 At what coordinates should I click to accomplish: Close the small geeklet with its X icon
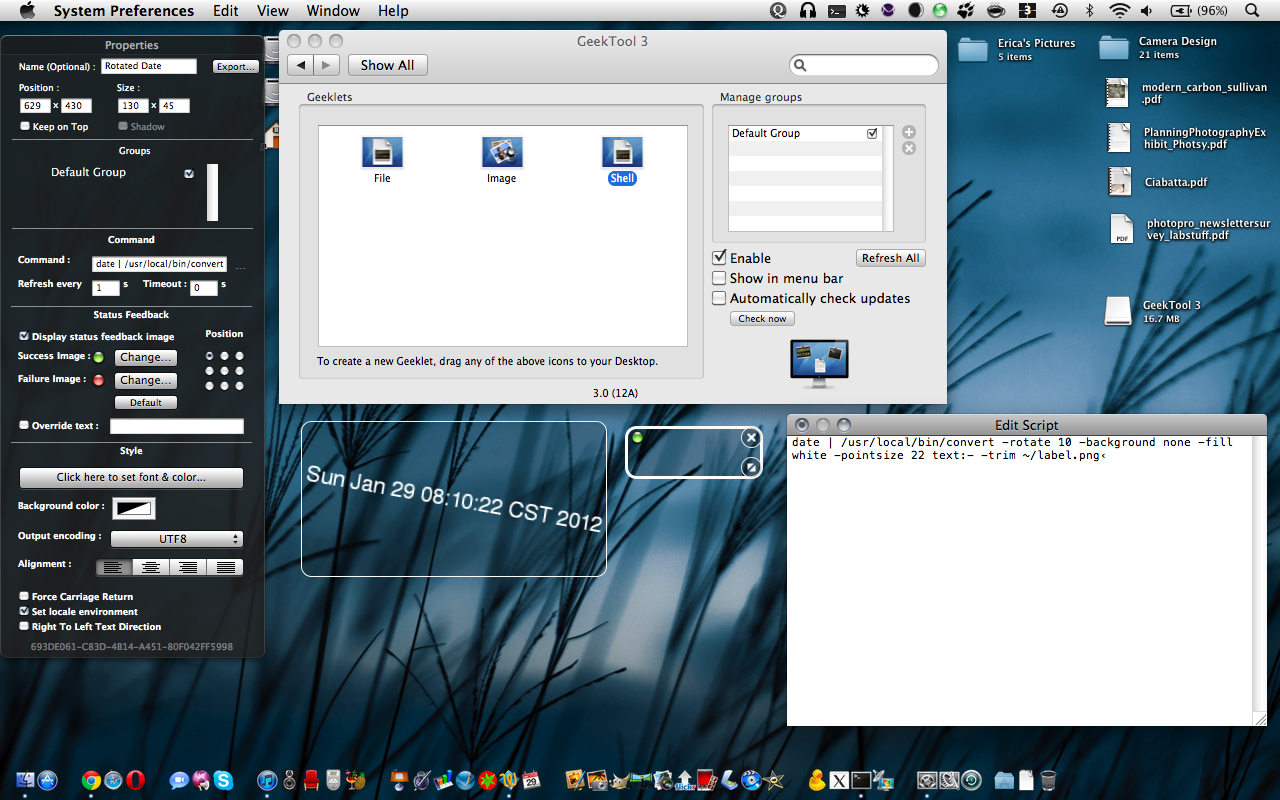point(751,438)
